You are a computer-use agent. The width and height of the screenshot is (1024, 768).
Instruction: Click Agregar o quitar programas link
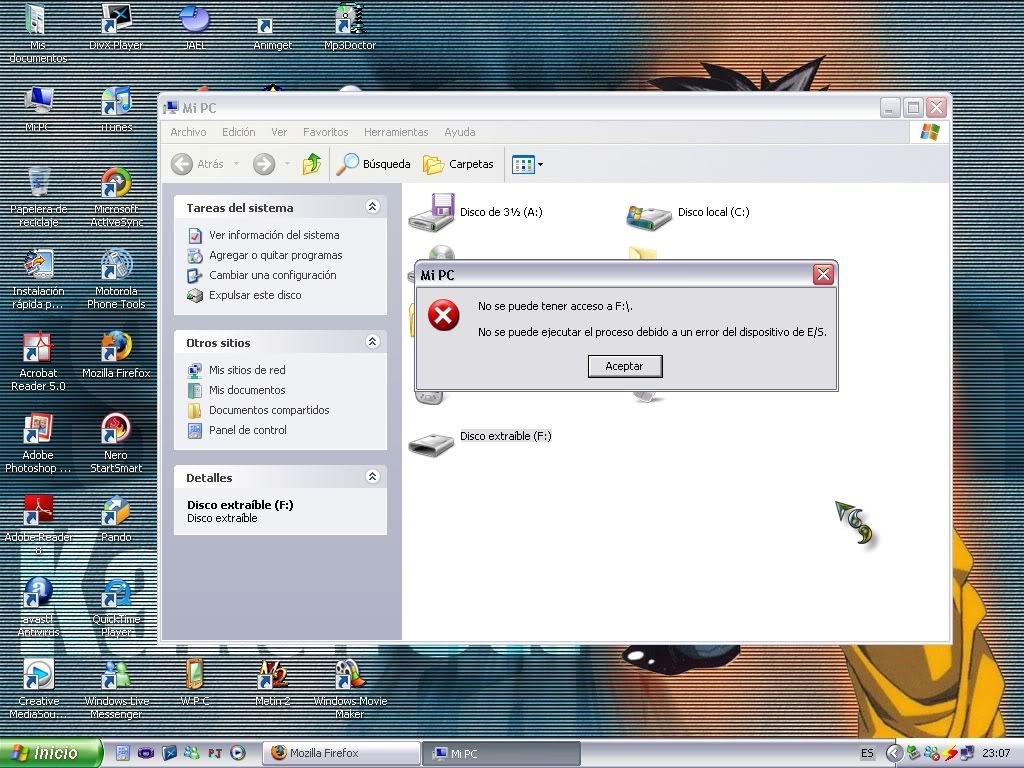(275, 255)
